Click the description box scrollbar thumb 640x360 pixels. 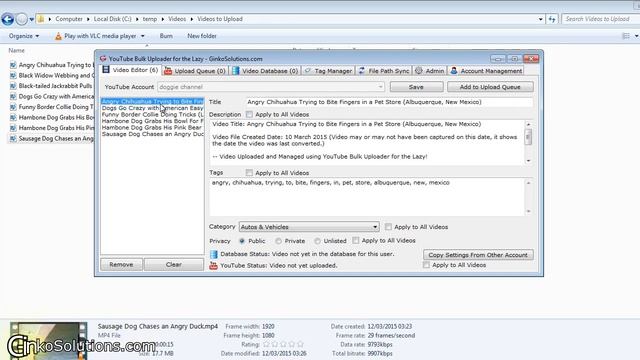[528, 137]
